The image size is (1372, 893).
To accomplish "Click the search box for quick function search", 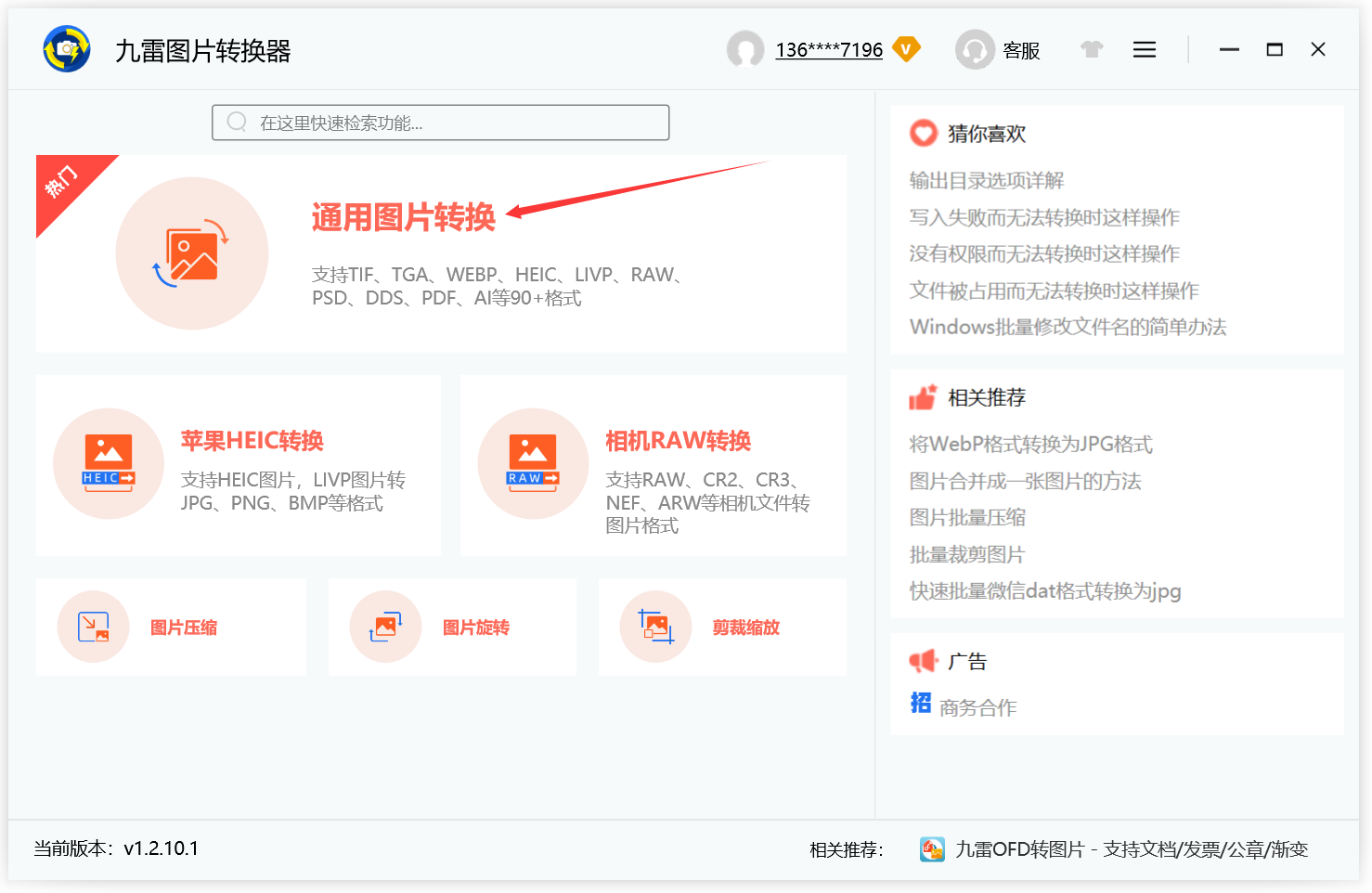I will pyautogui.click(x=440, y=123).
